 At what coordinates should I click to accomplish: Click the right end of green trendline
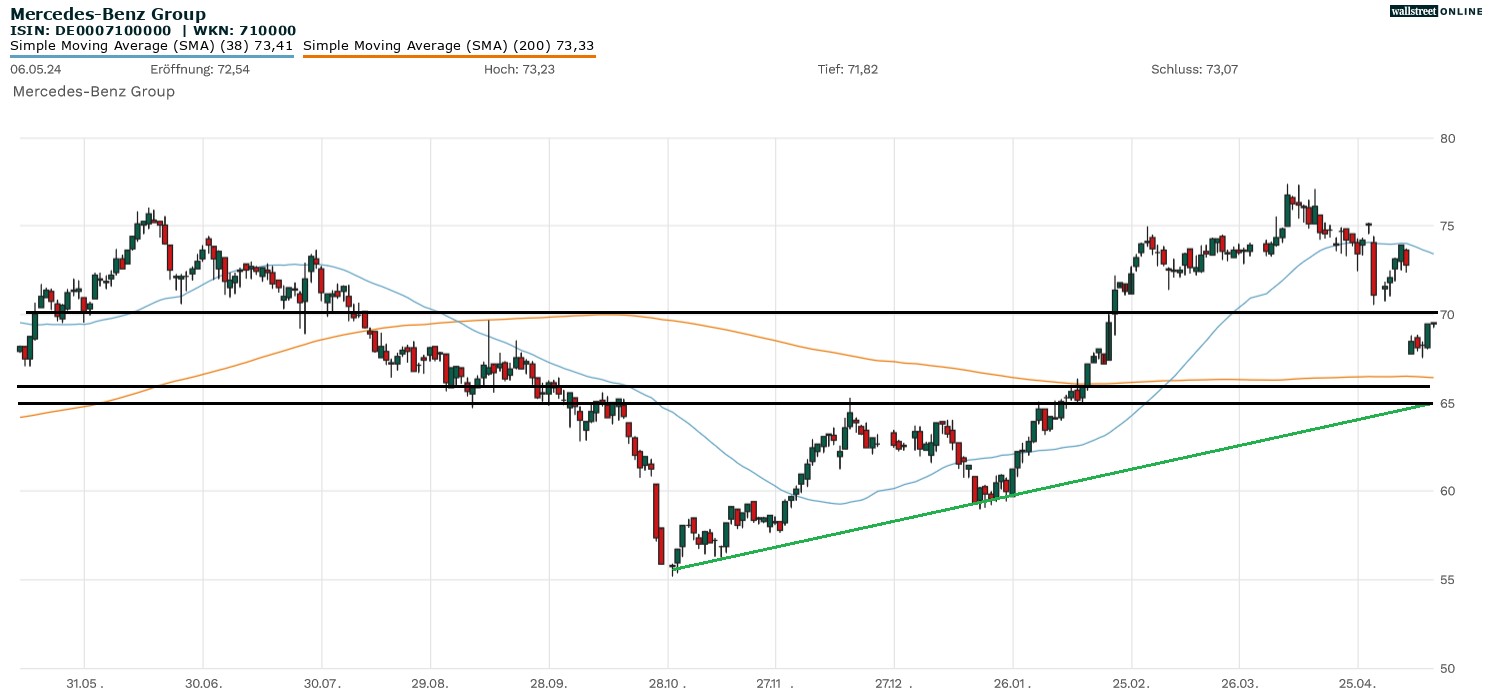click(x=1432, y=404)
